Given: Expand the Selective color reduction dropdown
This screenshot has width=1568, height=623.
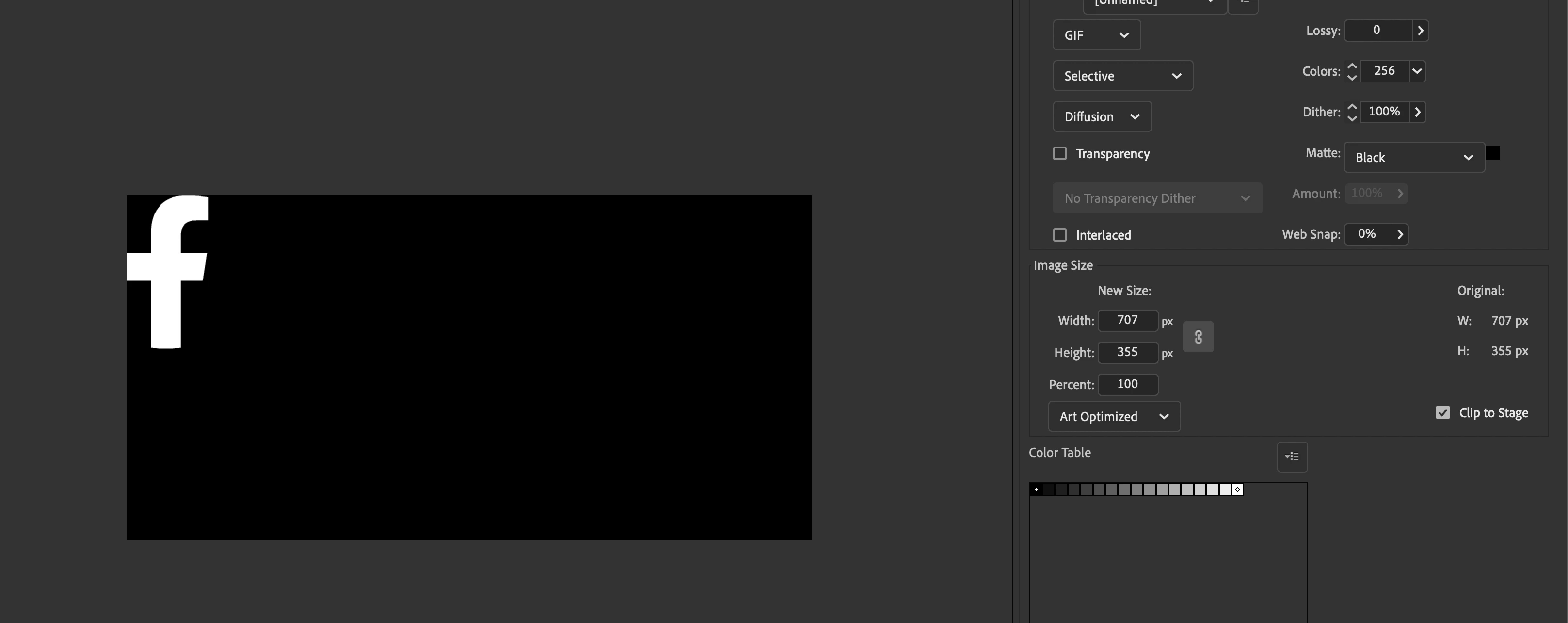Looking at the screenshot, I should [1122, 76].
